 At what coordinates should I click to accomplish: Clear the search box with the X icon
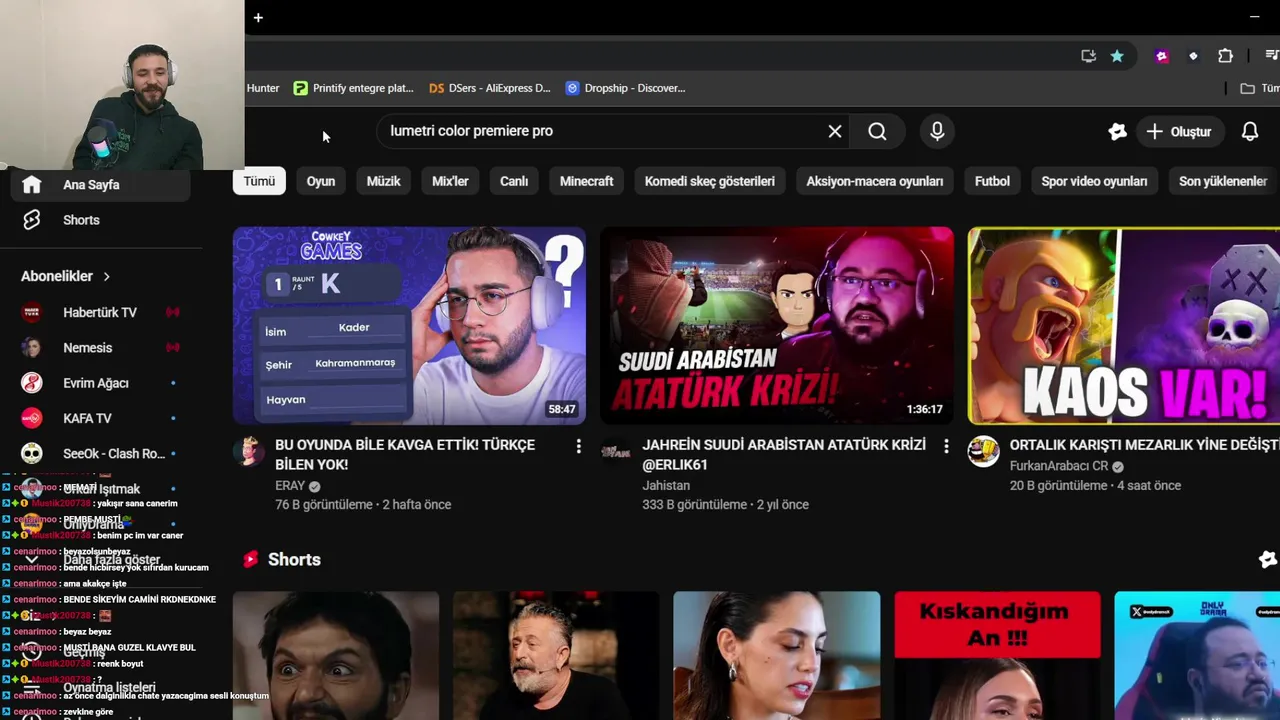(835, 131)
